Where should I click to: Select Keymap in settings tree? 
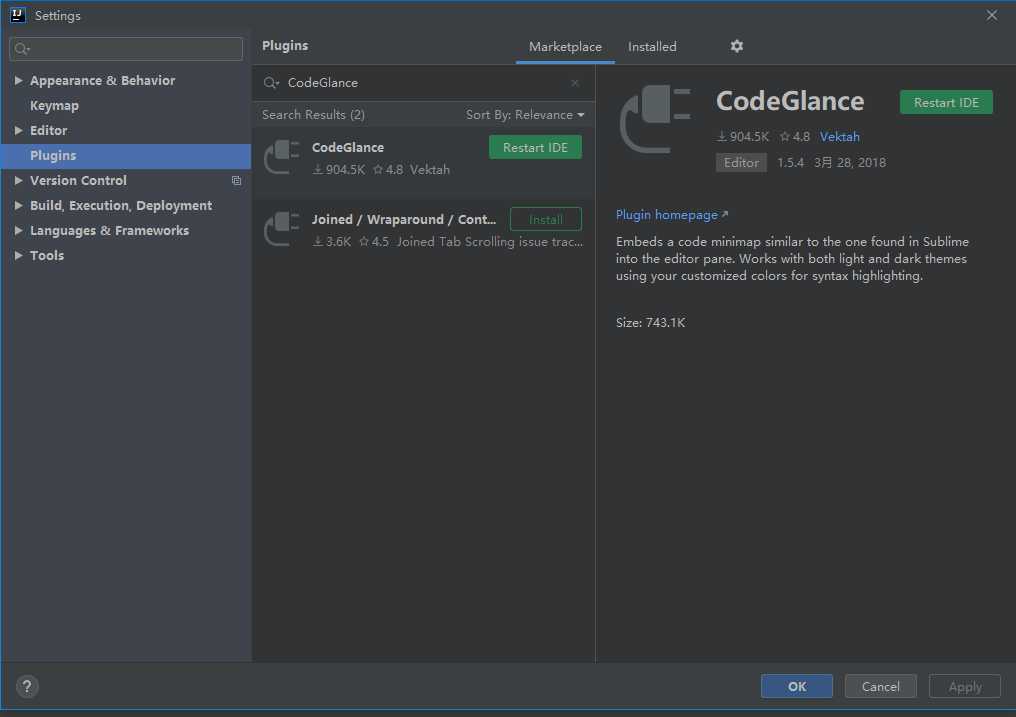pyautogui.click(x=54, y=106)
